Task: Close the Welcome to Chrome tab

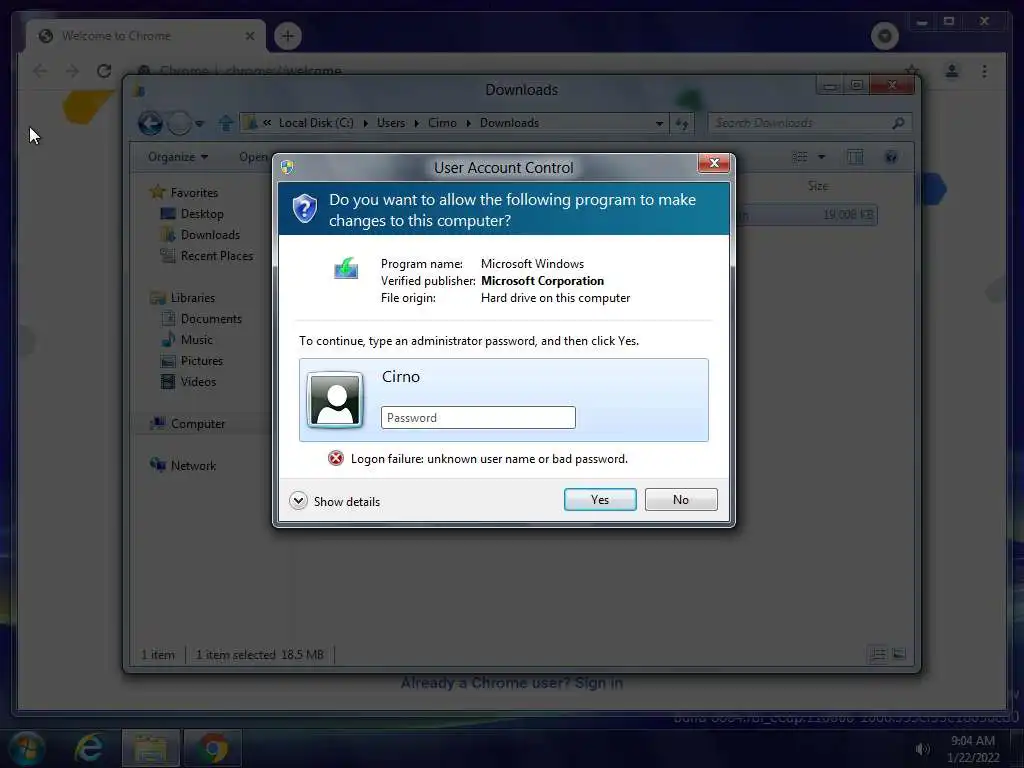Action: pyautogui.click(x=250, y=36)
